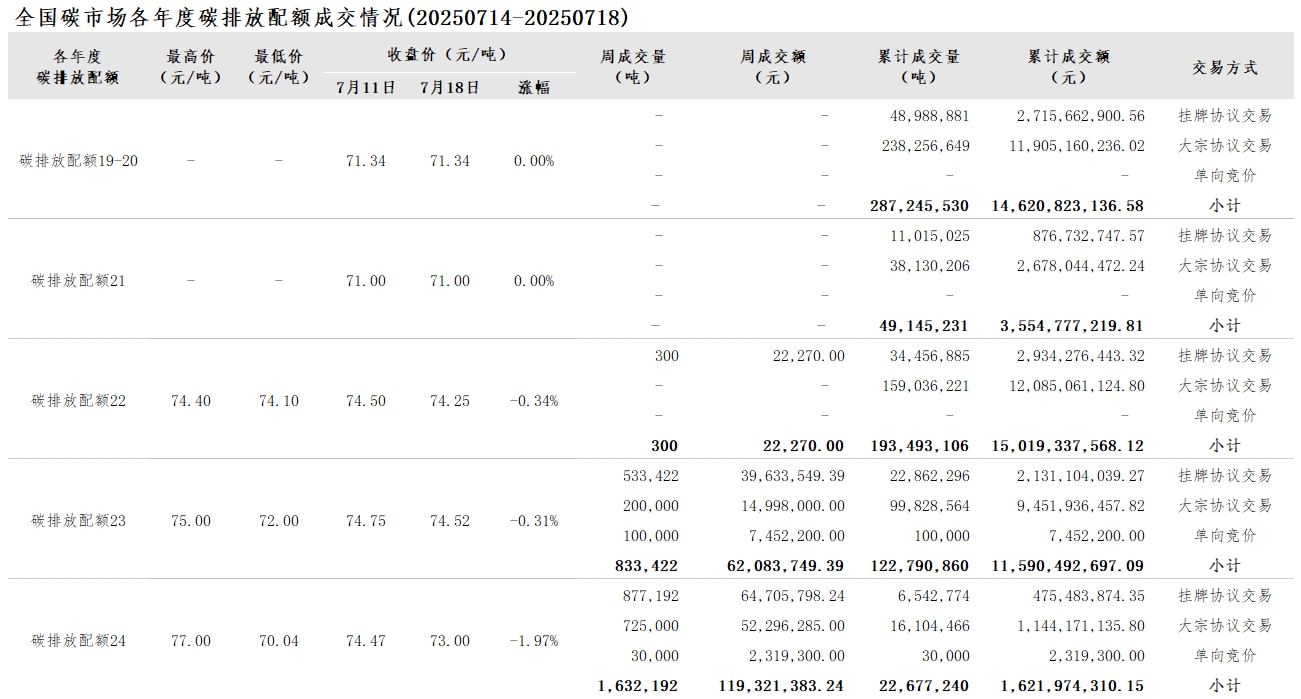
Task: Select the 最高价 column header
Action: (190, 67)
